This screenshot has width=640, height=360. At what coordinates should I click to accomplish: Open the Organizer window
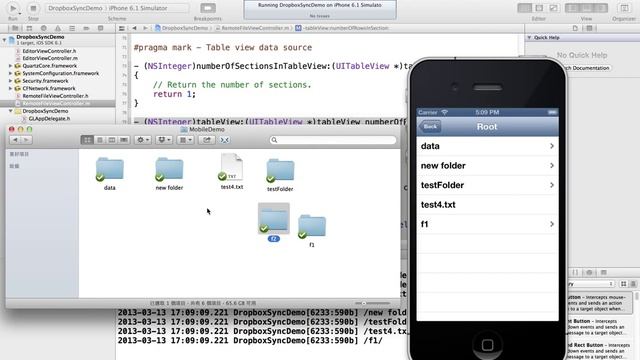[624, 8]
